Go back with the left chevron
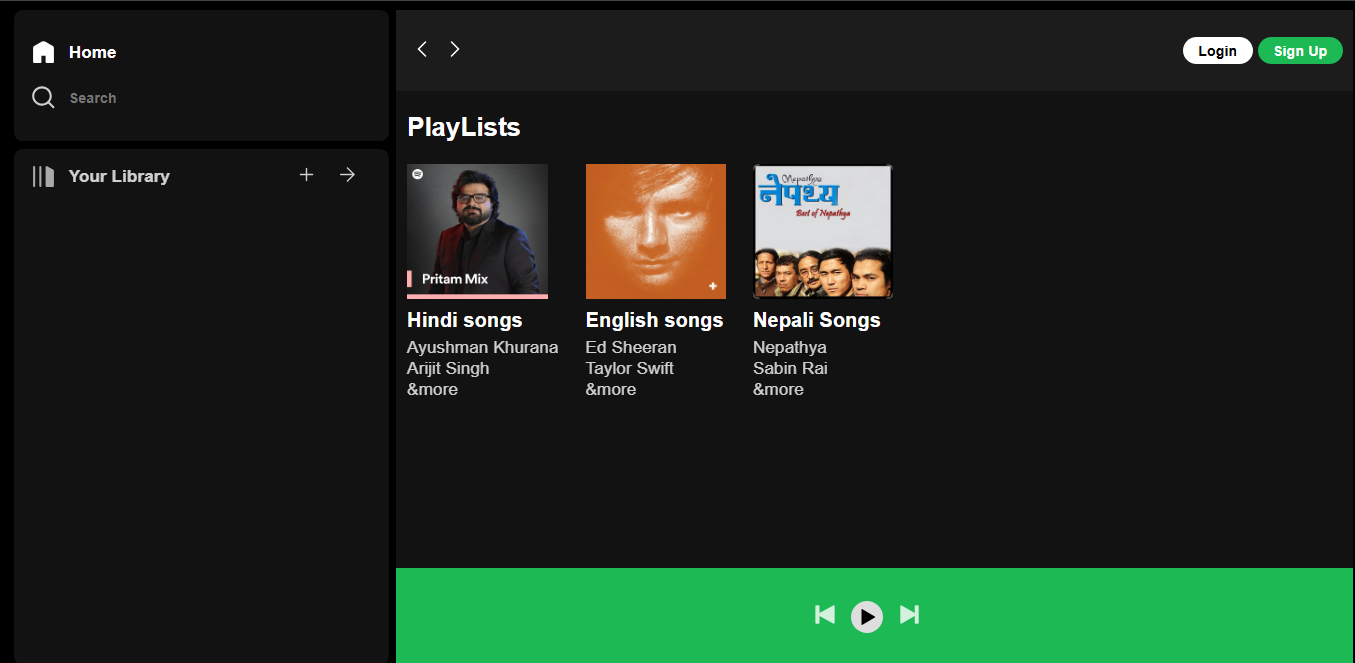 coord(422,49)
